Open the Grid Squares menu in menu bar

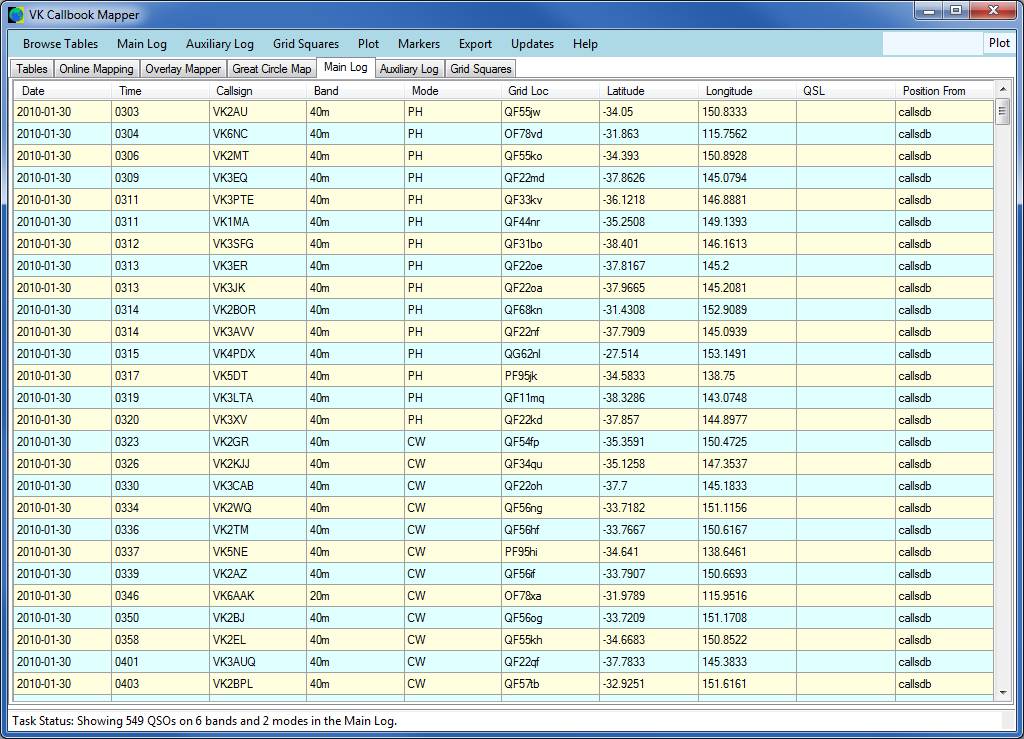coord(306,44)
